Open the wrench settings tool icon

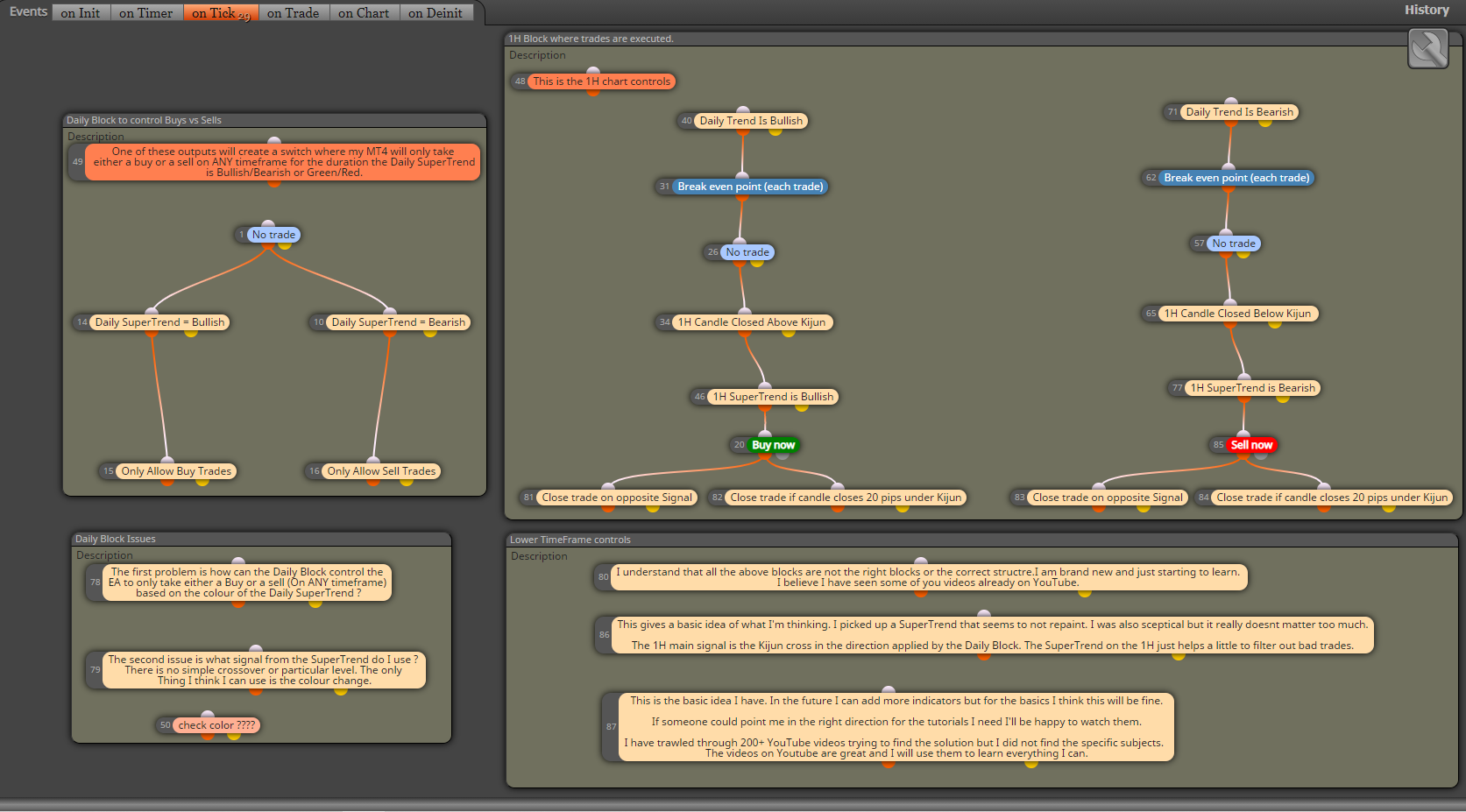point(1427,48)
